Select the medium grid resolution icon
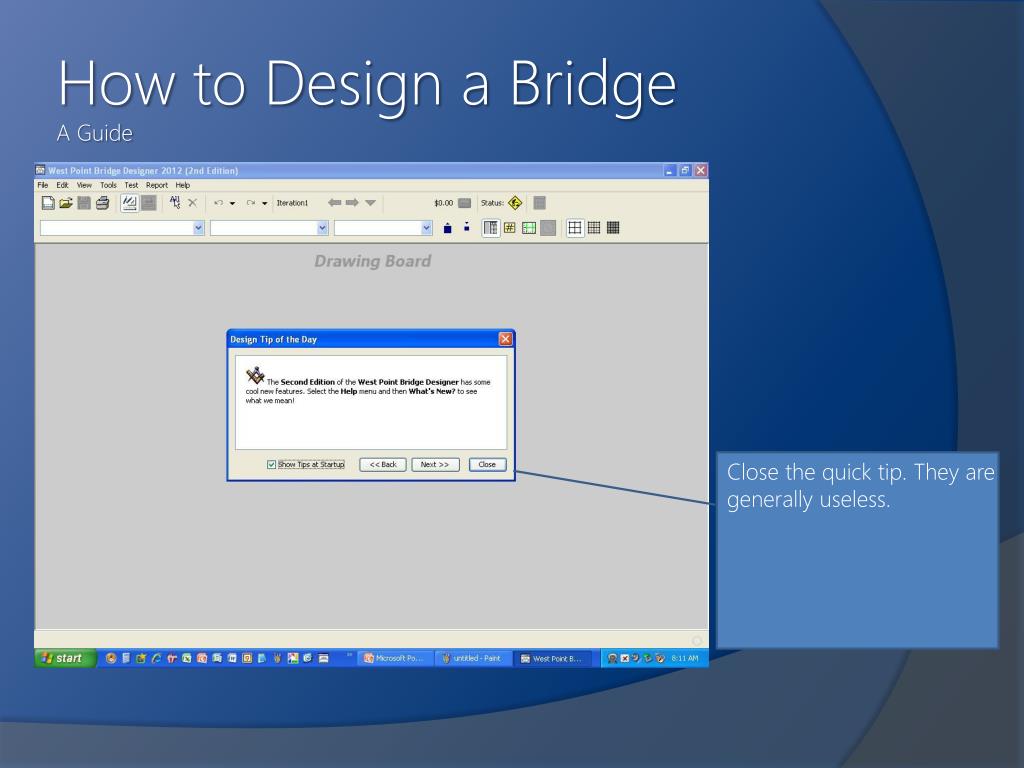The image size is (1024, 768). [x=594, y=228]
